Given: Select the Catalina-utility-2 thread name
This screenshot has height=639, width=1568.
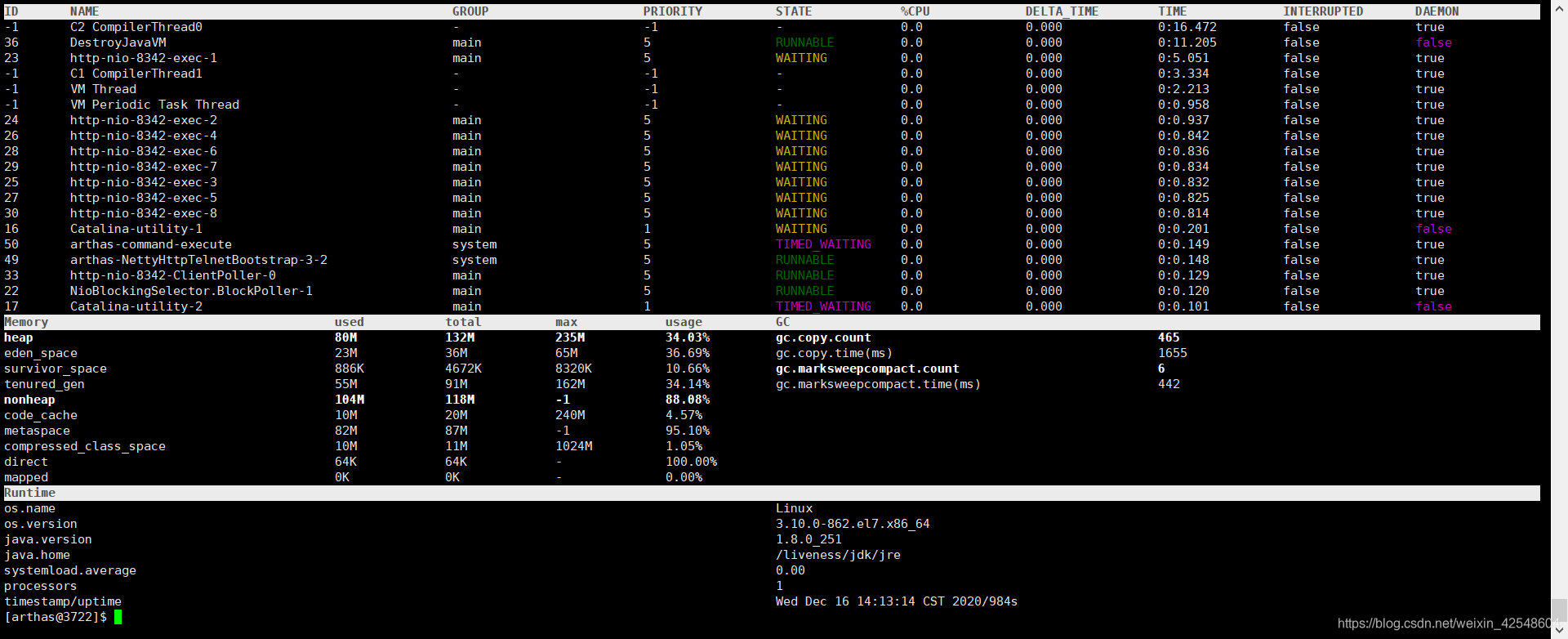Looking at the screenshot, I should pos(136,306).
